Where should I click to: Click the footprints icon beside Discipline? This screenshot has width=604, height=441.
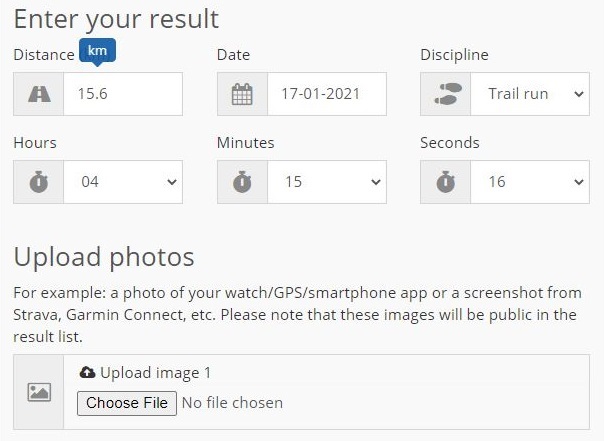click(x=447, y=94)
